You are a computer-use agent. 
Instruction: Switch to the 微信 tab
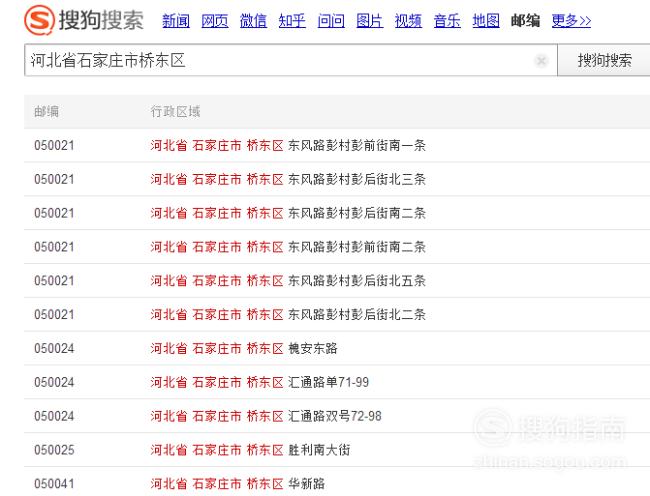point(253,20)
